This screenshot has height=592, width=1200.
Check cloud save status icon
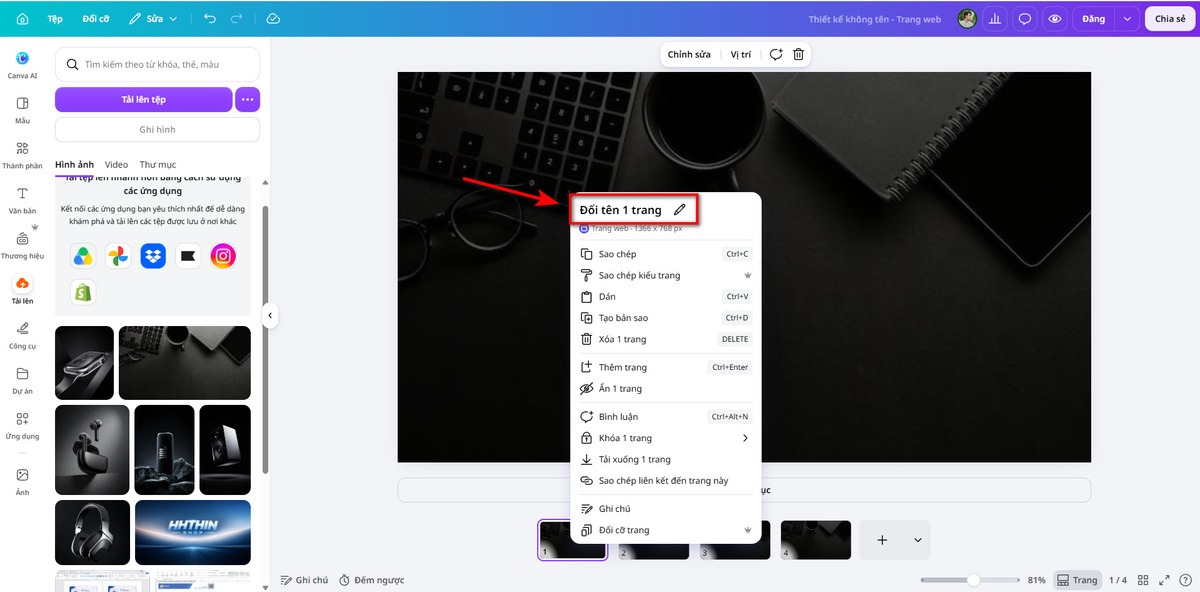click(x=273, y=18)
